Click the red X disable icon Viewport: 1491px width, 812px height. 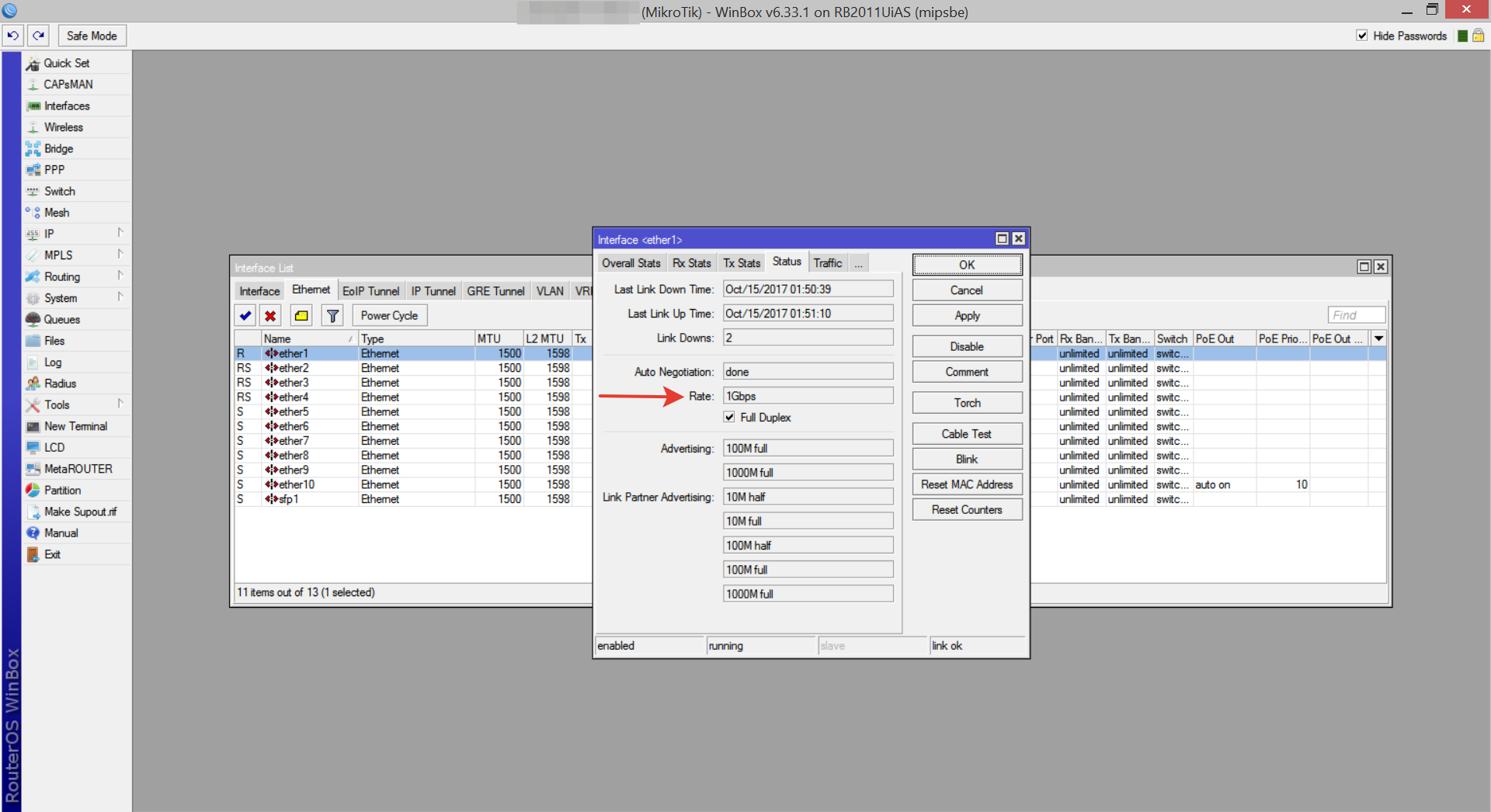tap(270, 315)
